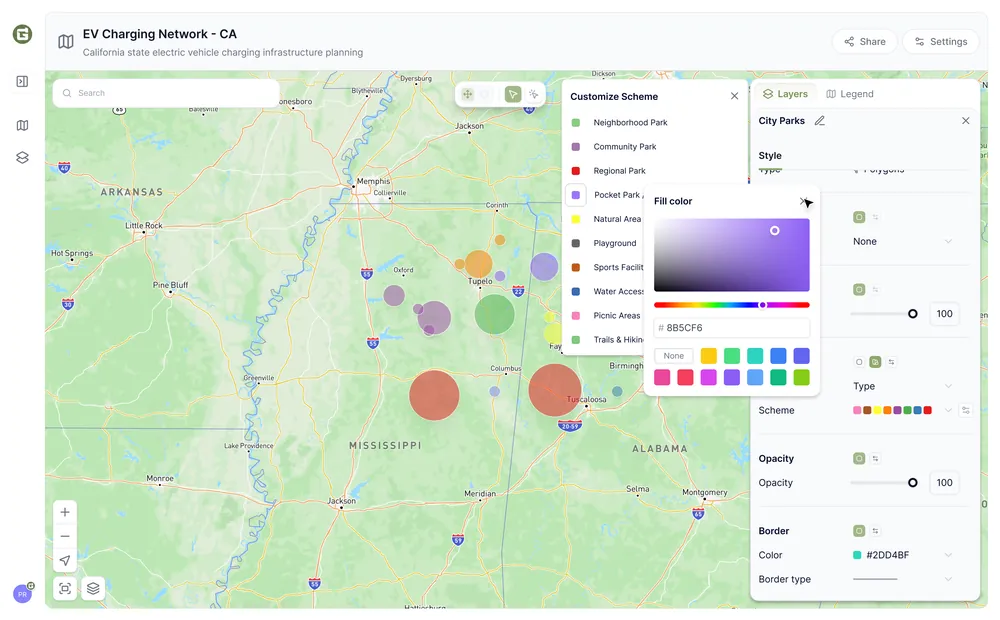Screen dimensions: 1000x620
Task: Click the map icon beside the project title
Action: tap(66, 42)
